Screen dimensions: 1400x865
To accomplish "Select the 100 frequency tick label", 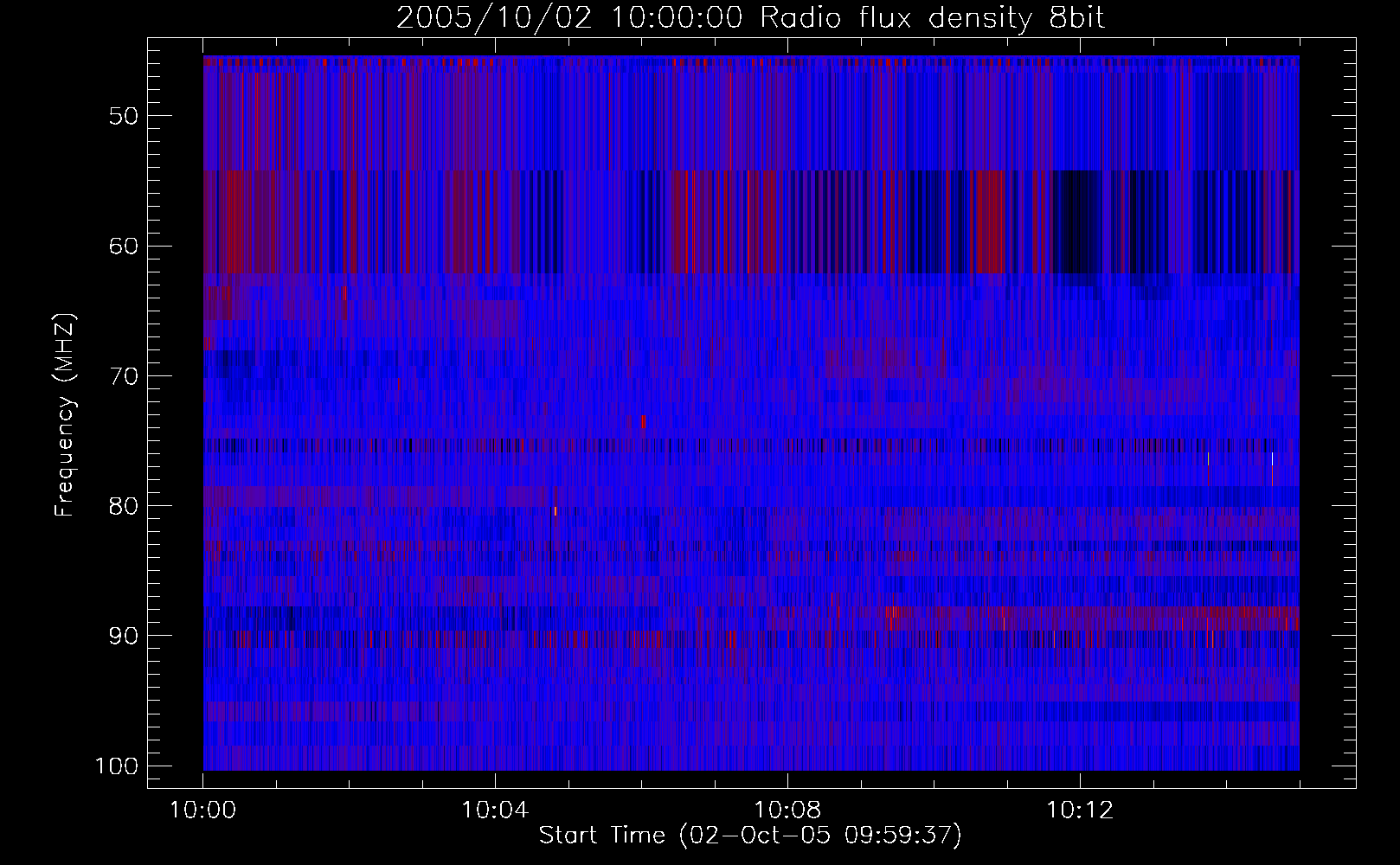I will [117, 766].
